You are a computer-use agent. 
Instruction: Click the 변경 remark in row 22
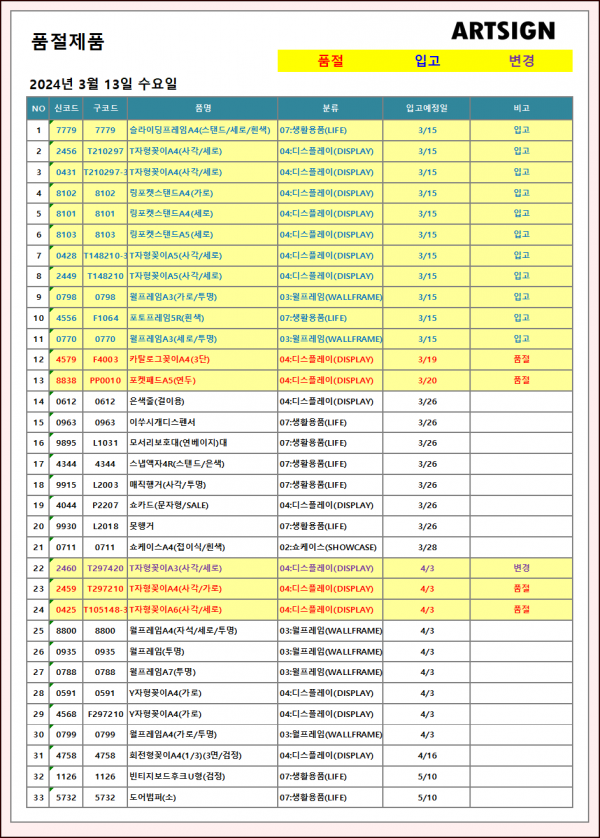[x=521, y=568]
